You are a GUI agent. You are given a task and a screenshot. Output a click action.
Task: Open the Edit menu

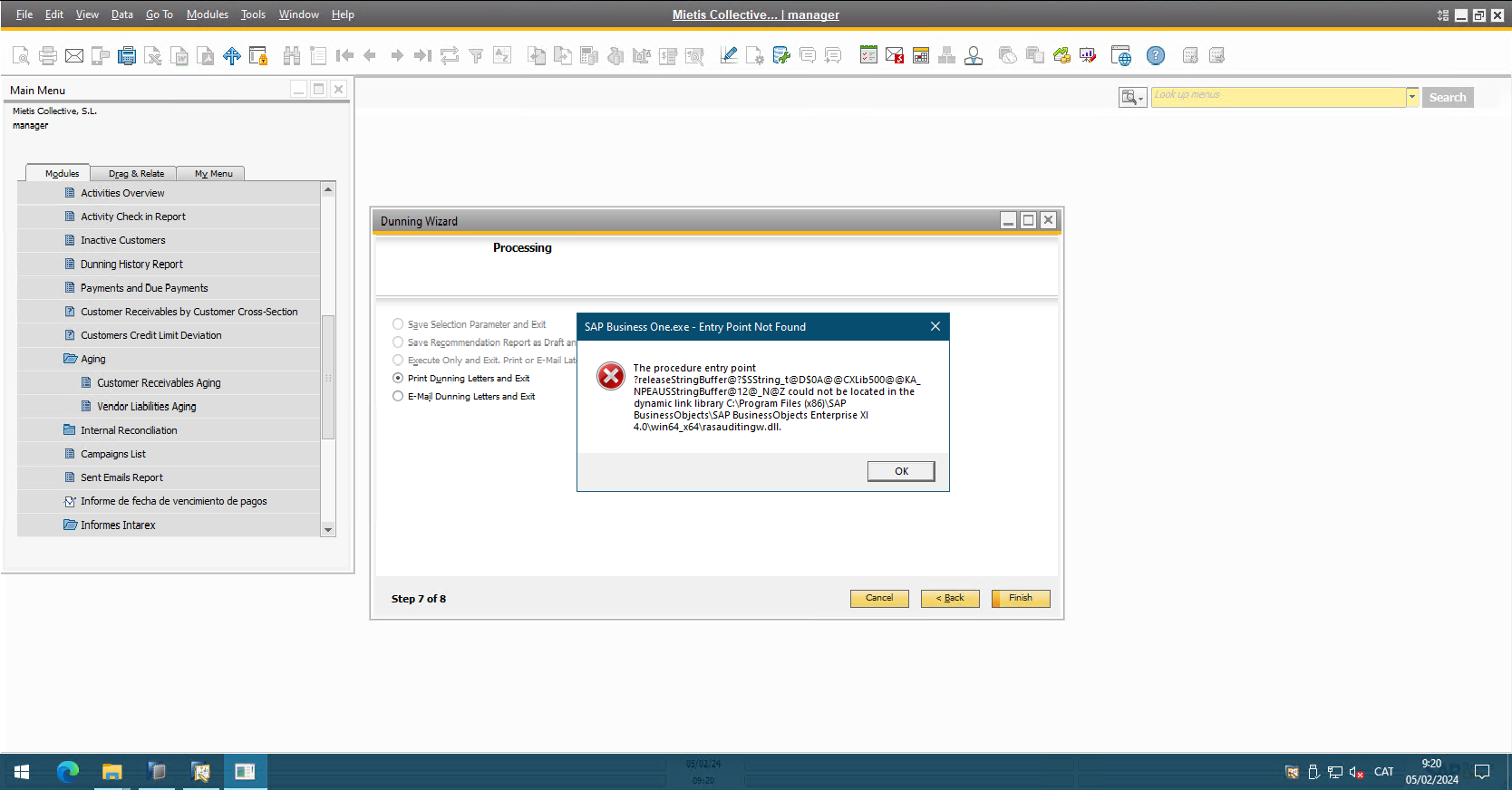pos(54,14)
